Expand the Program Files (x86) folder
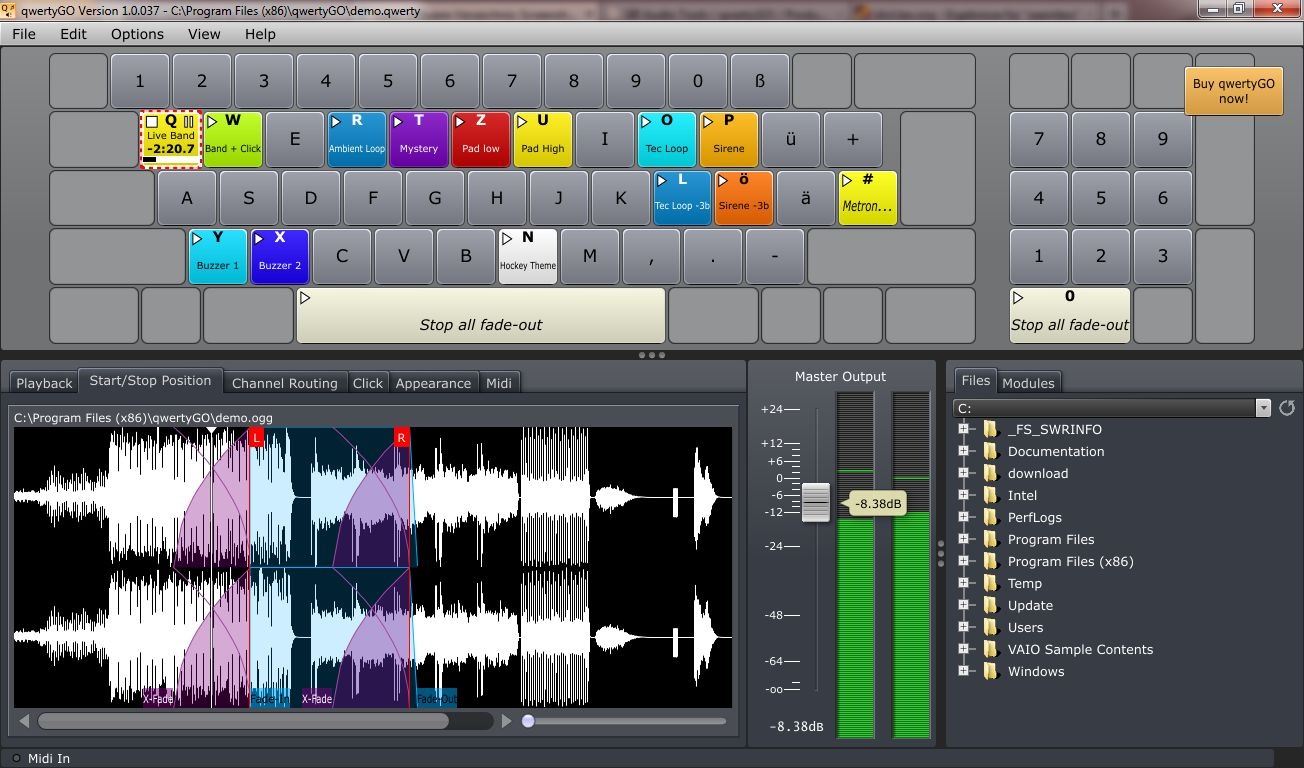Viewport: 1304px width, 768px height. (x=964, y=561)
